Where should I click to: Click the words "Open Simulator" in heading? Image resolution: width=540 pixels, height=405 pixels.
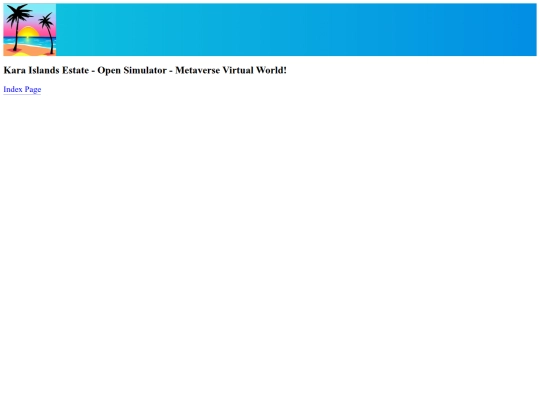(132, 70)
